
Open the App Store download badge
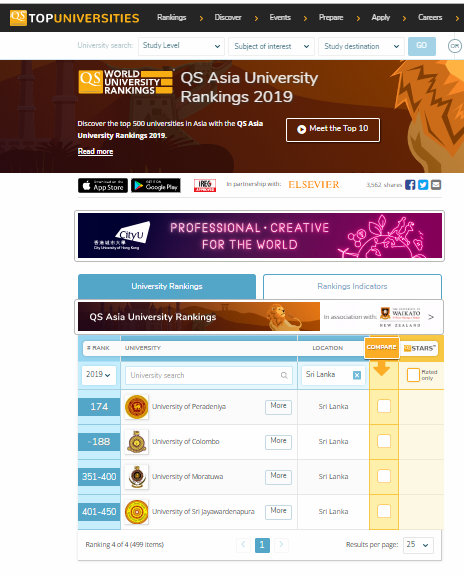click(x=103, y=186)
